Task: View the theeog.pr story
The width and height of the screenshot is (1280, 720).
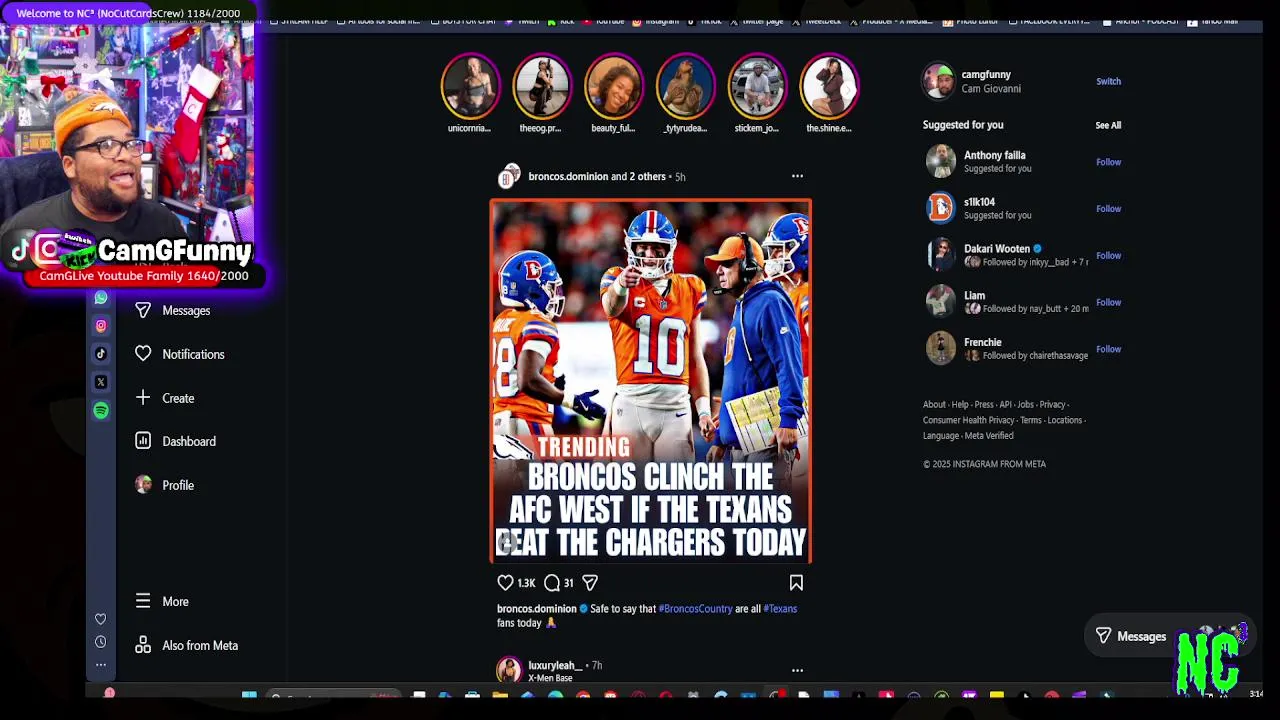Action: point(541,87)
